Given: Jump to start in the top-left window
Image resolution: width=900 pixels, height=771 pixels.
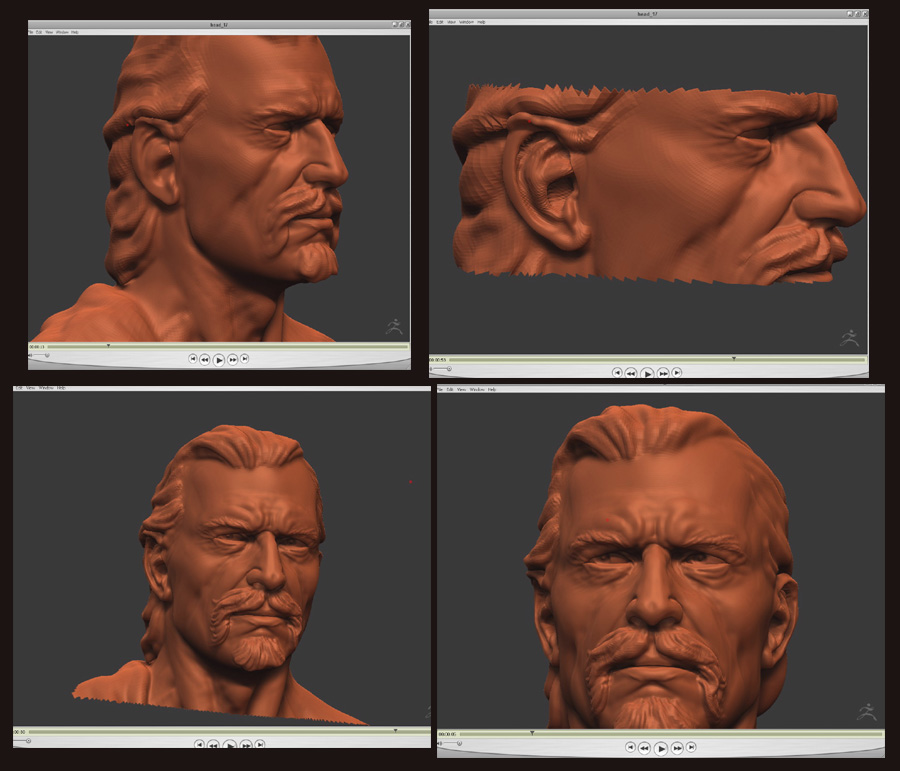Looking at the screenshot, I should coord(193,358).
